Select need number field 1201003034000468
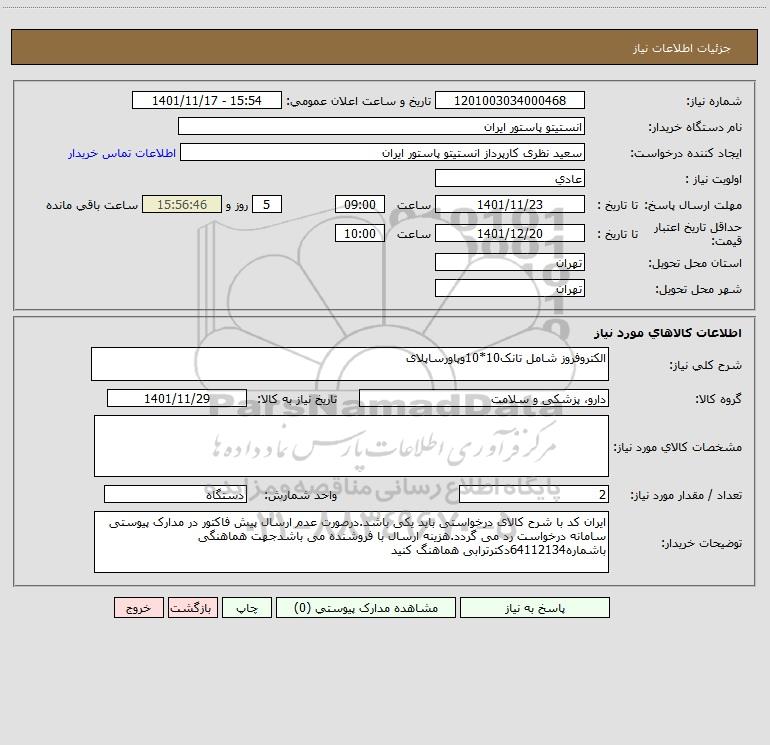This screenshot has width=770, height=745. coord(510,100)
